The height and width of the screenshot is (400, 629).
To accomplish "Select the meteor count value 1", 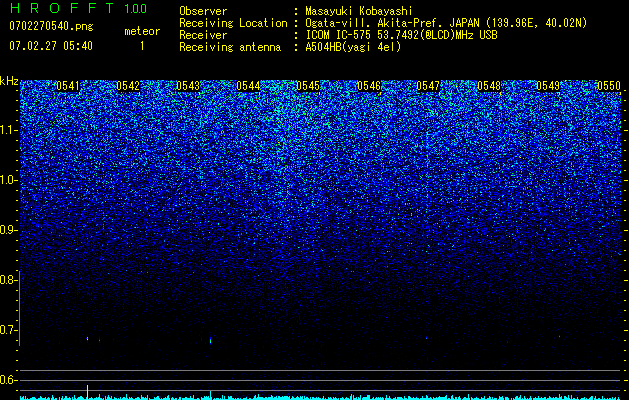I will pos(142,46).
